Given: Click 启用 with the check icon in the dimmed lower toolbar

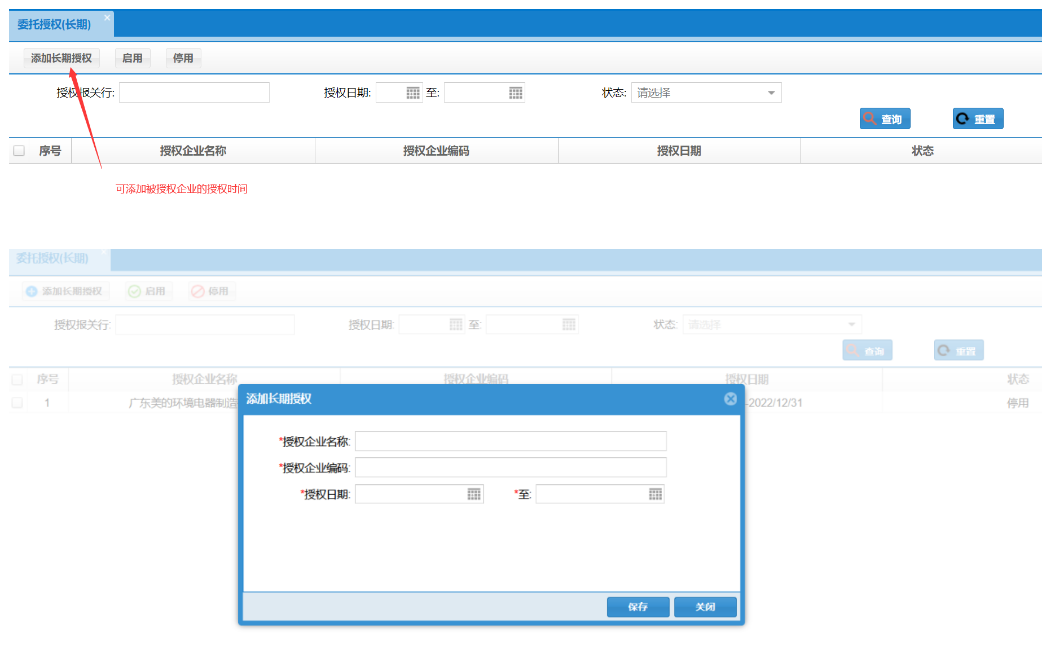Looking at the screenshot, I should pos(148,291).
